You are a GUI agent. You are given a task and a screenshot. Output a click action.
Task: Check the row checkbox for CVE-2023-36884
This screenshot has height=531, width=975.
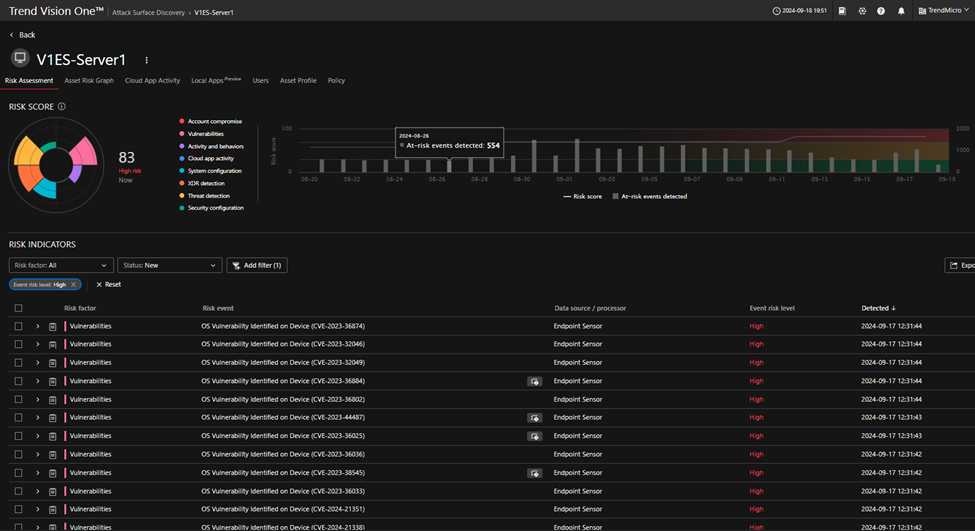pyautogui.click(x=19, y=381)
